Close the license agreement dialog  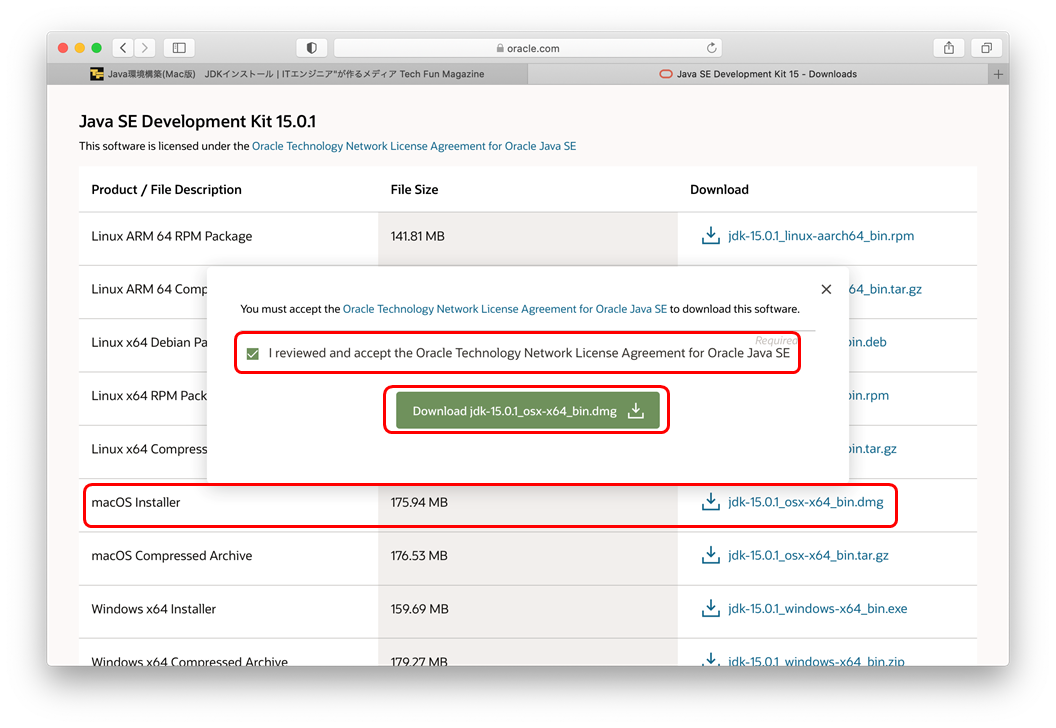coord(826,289)
